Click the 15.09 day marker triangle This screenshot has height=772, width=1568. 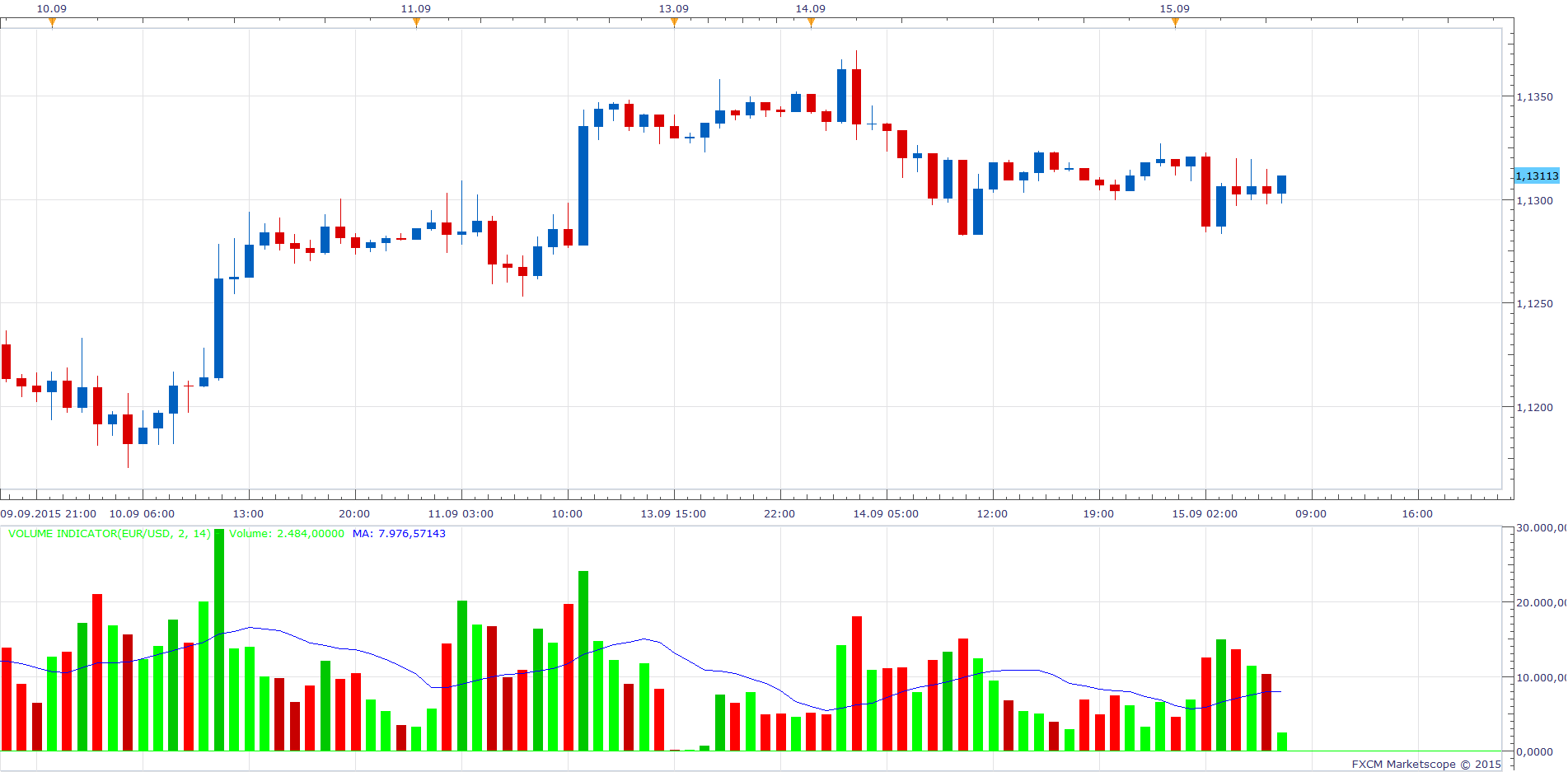coord(1175,23)
